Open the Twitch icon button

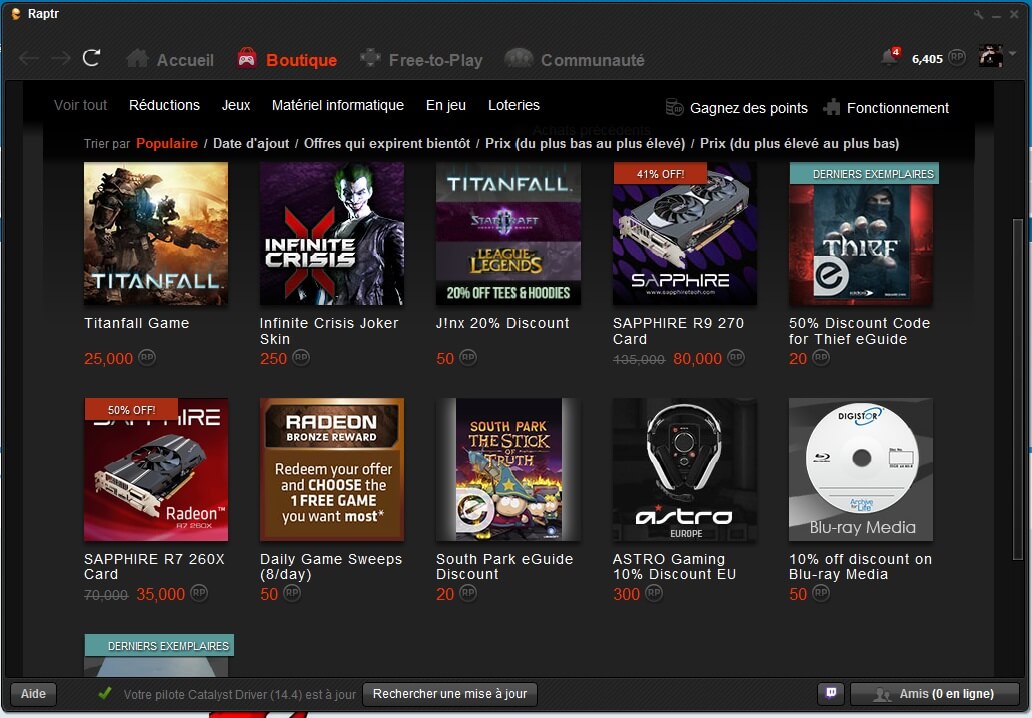click(830, 694)
